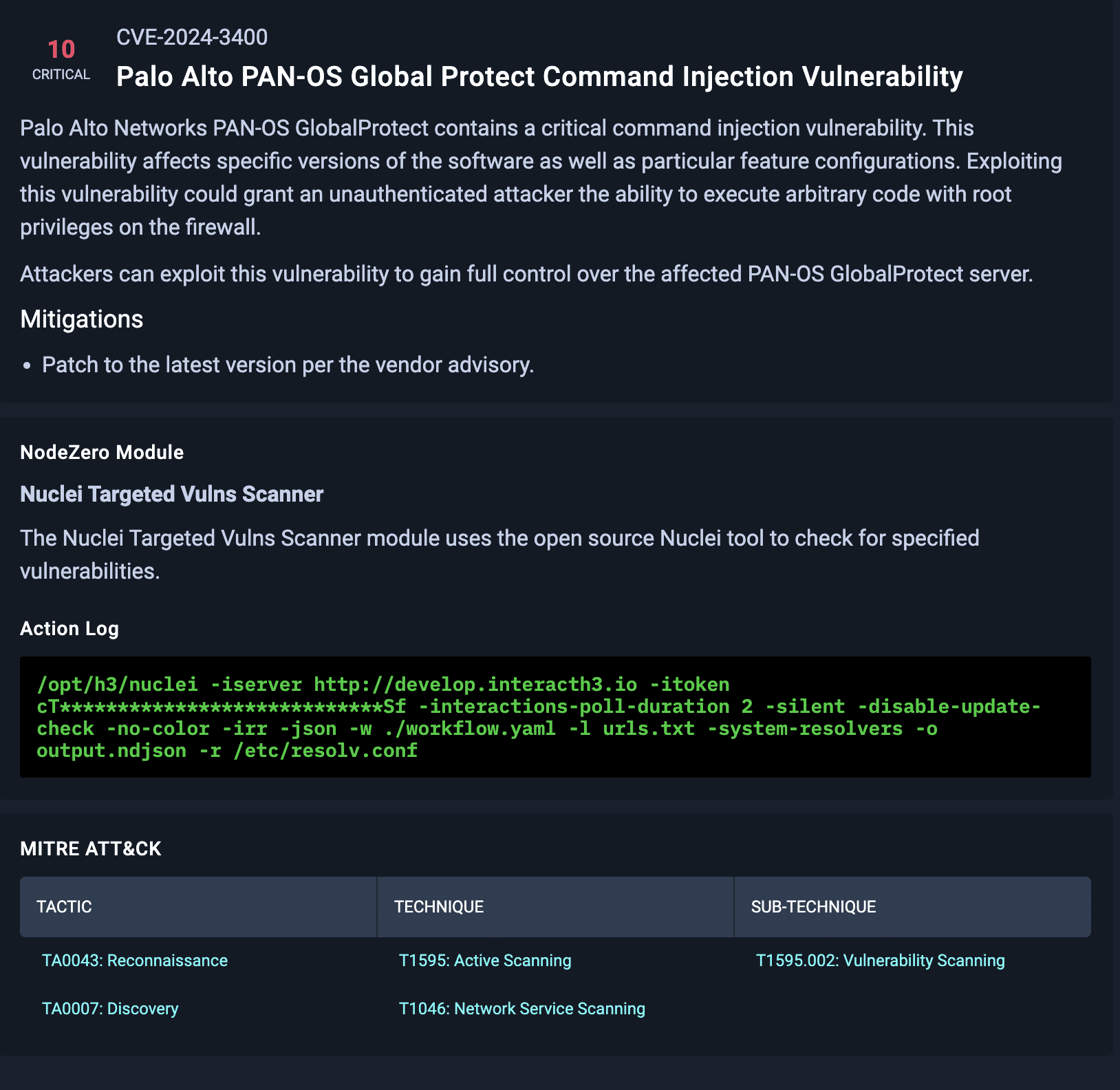Screen dimensions: 1120x1090
Task: Click the CVE-2024-3400 identifier
Action: pyautogui.click(x=191, y=37)
